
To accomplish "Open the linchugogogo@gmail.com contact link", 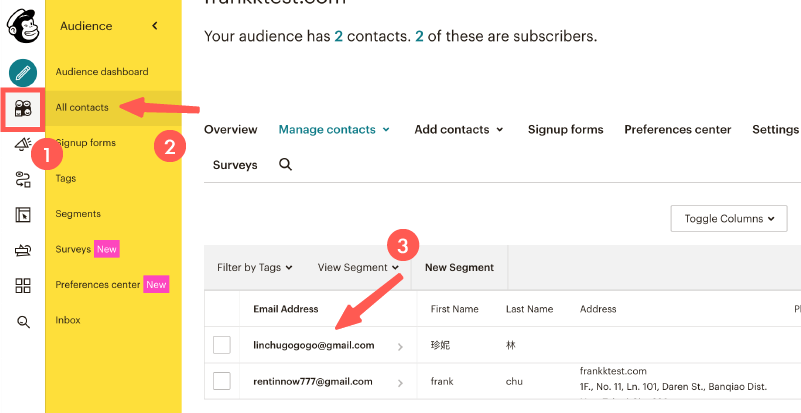I will 313,346.
